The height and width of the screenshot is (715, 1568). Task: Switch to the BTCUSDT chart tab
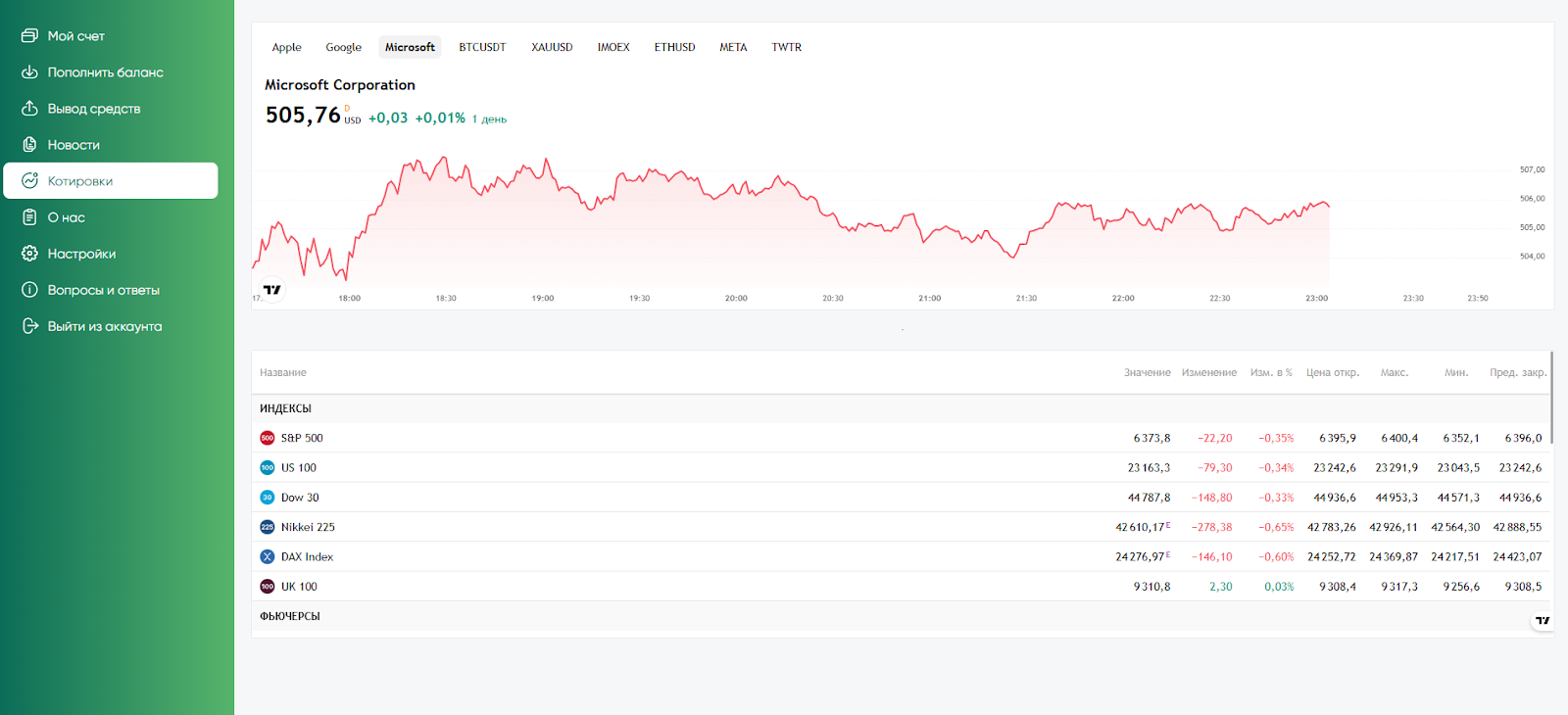pos(482,47)
